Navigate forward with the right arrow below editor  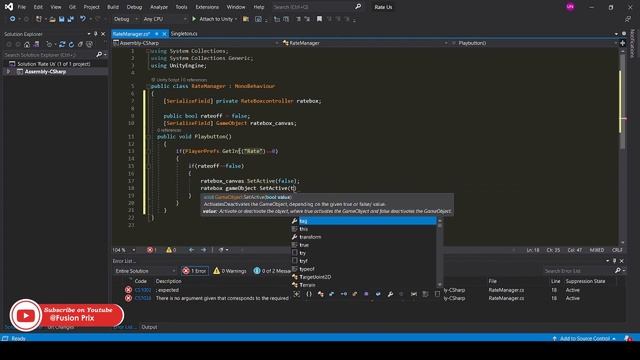(204, 250)
